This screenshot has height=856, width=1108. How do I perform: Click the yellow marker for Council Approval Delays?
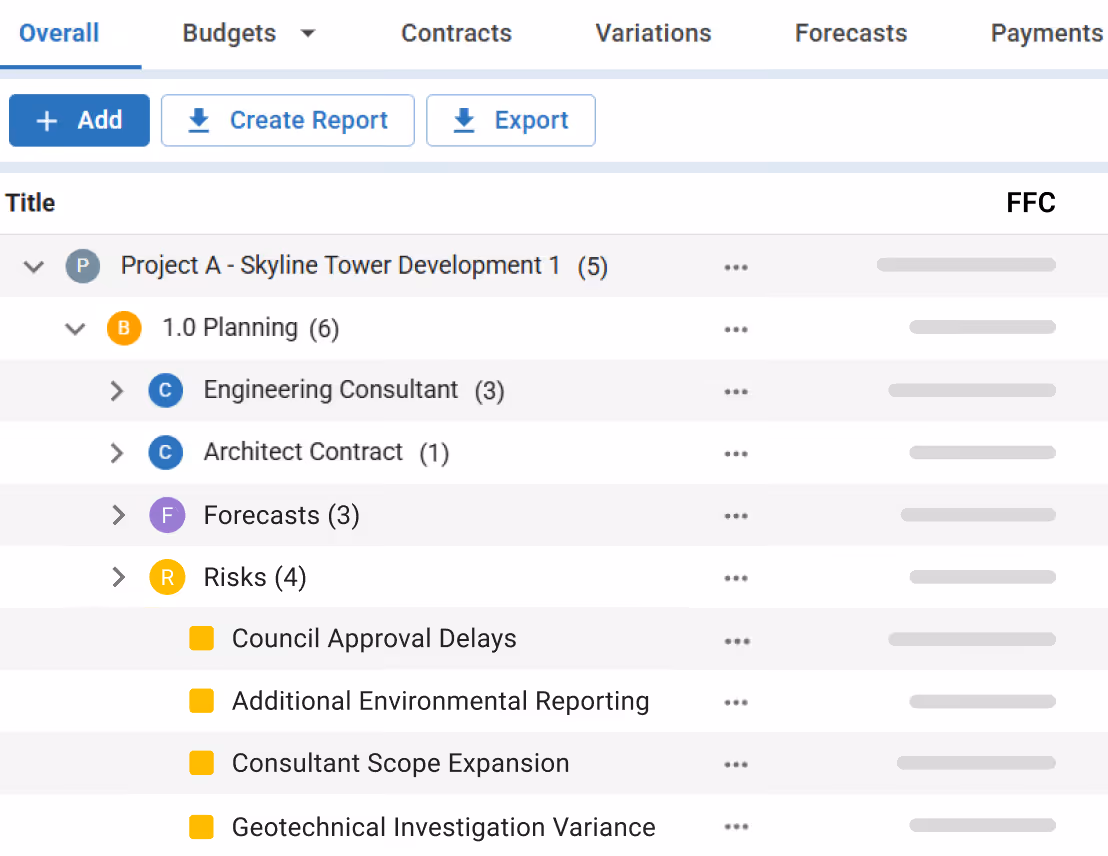[x=201, y=638]
